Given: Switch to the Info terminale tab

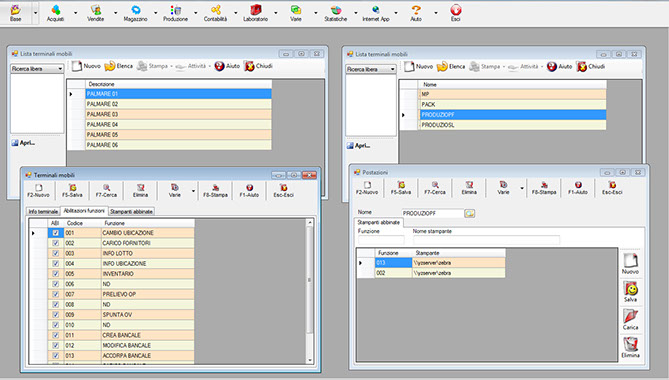Looking at the screenshot, I should point(43,212).
